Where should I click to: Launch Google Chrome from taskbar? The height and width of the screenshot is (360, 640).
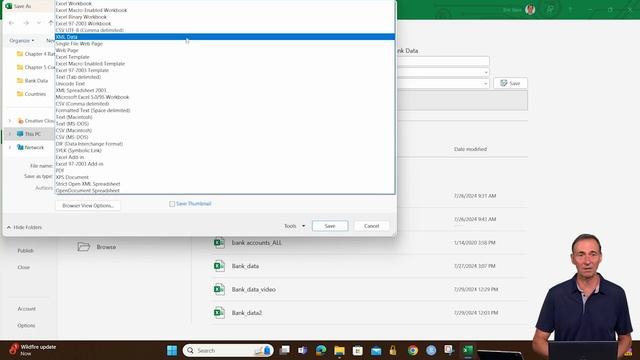click(x=413, y=350)
